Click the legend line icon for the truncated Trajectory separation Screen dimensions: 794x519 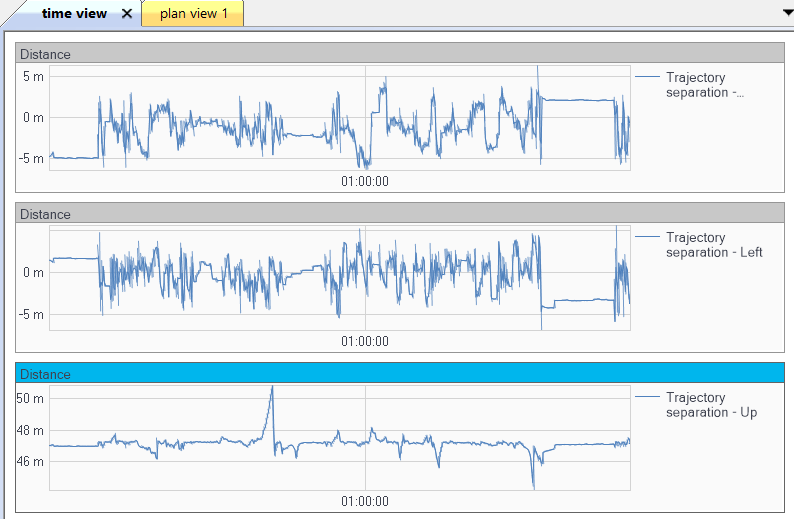(x=647, y=76)
